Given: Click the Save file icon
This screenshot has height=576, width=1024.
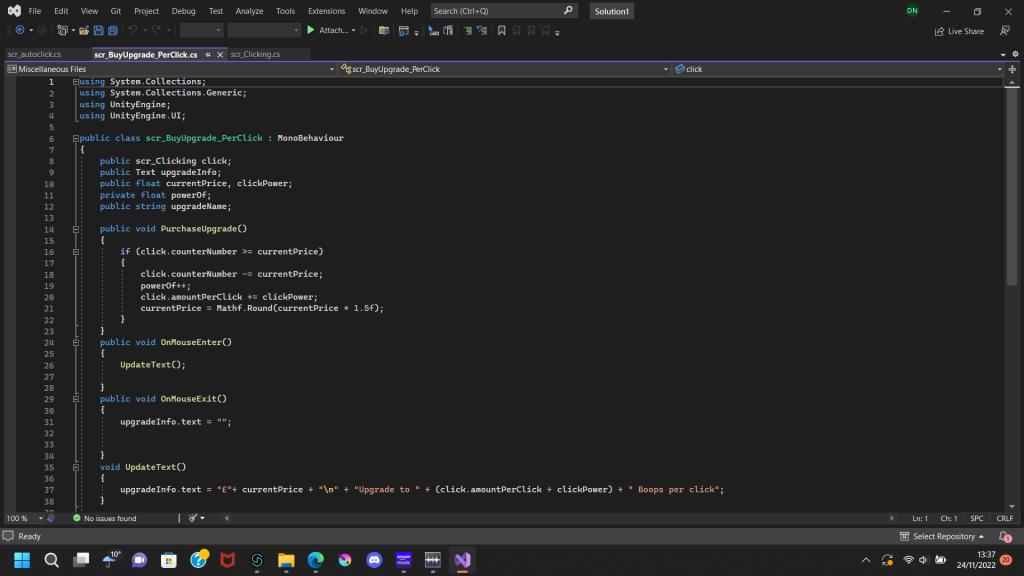Looking at the screenshot, I should click(x=99, y=31).
